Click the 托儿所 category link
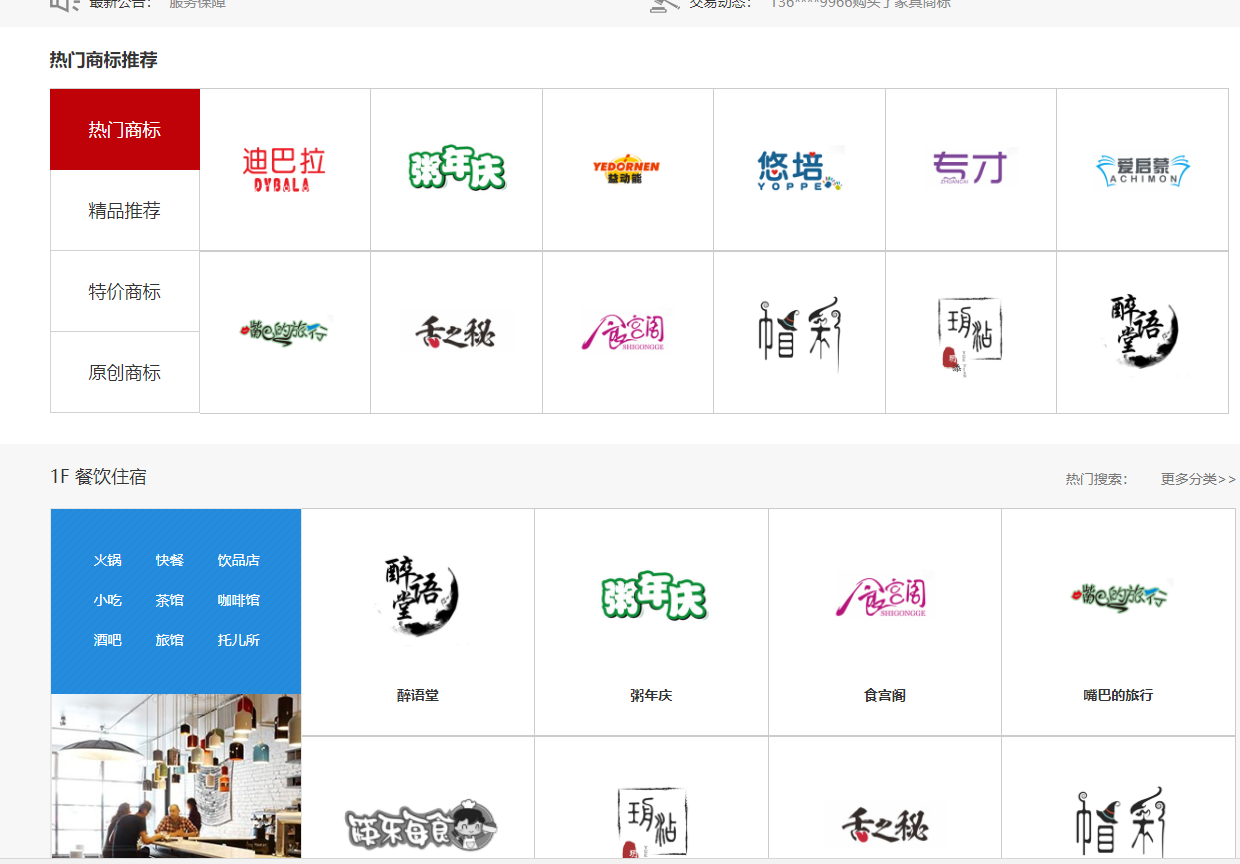The height and width of the screenshot is (864, 1240). (239, 640)
